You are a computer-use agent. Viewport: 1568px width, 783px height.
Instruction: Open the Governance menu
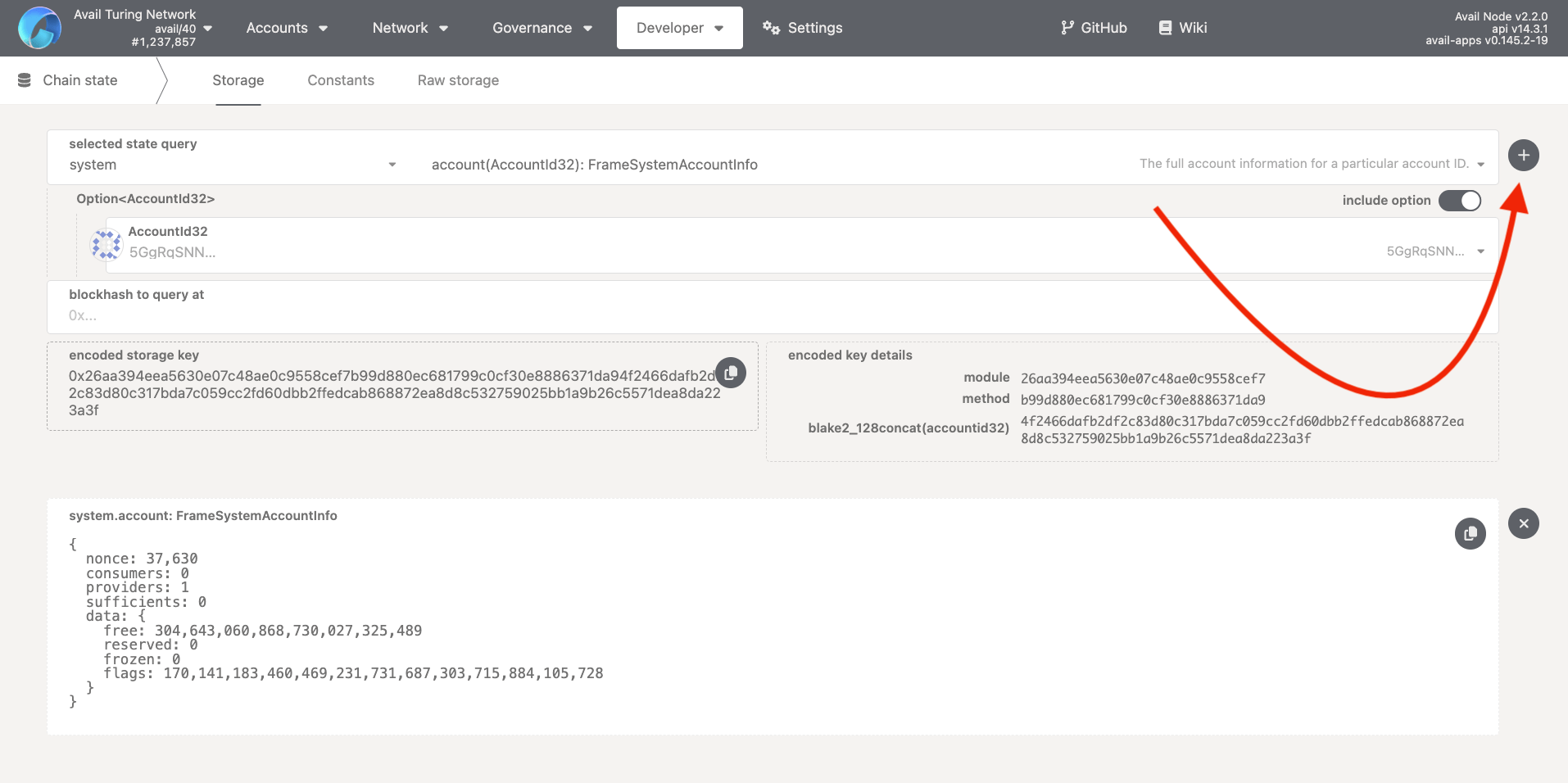pyautogui.click(x=542, y=28)
